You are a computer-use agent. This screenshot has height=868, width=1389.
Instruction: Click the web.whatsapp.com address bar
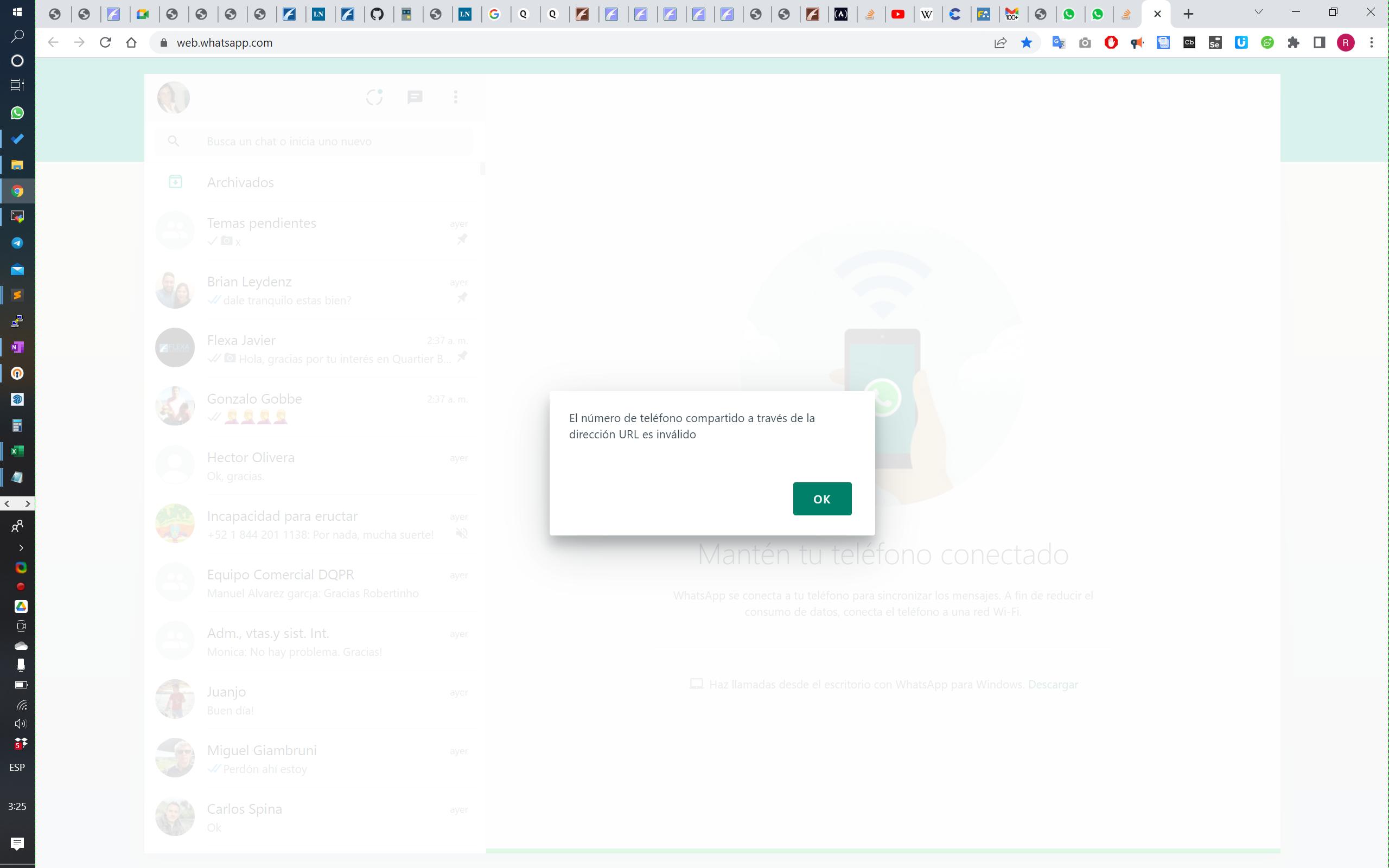coord(574,42)
